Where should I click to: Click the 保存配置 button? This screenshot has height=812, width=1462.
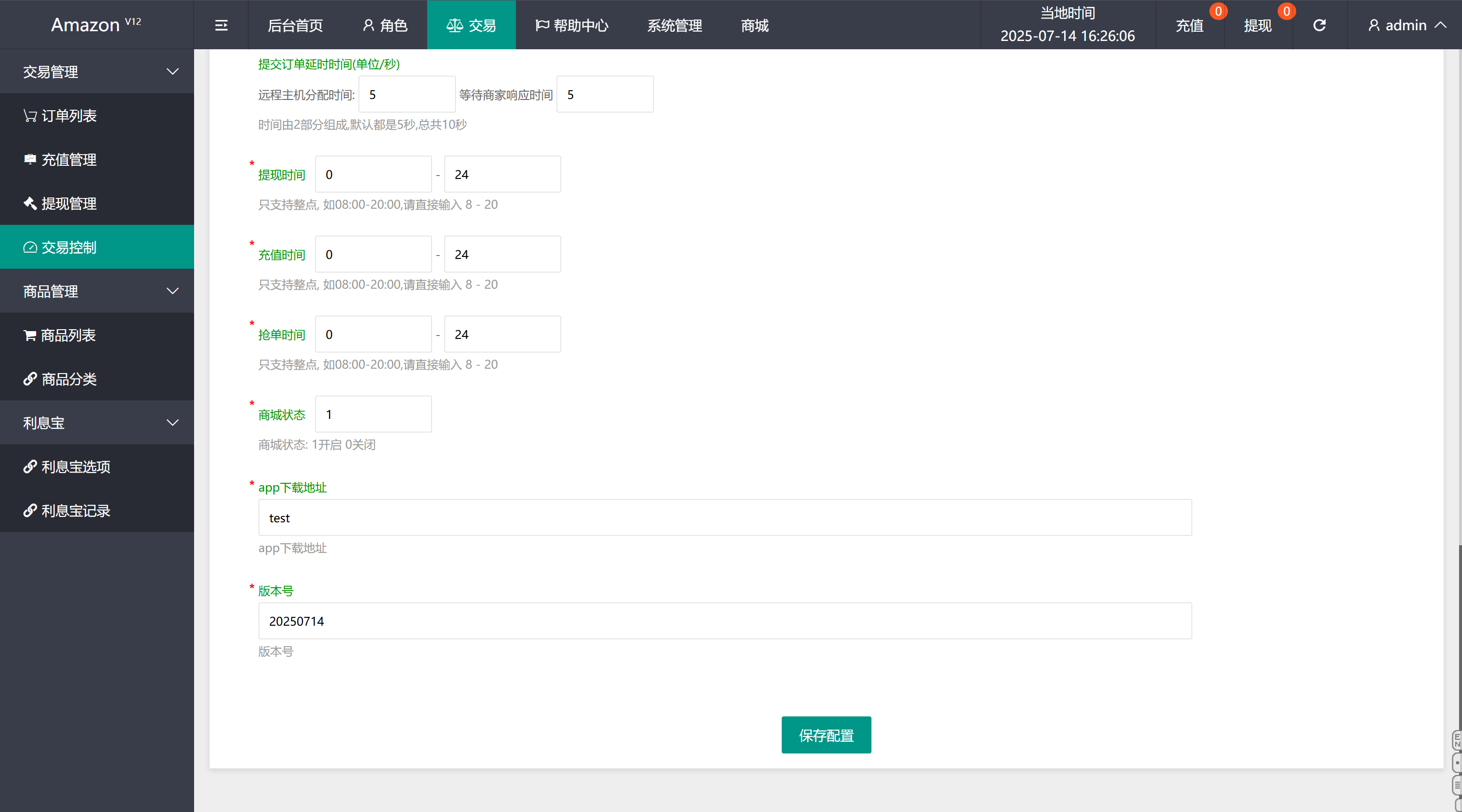tap(826, 735)
